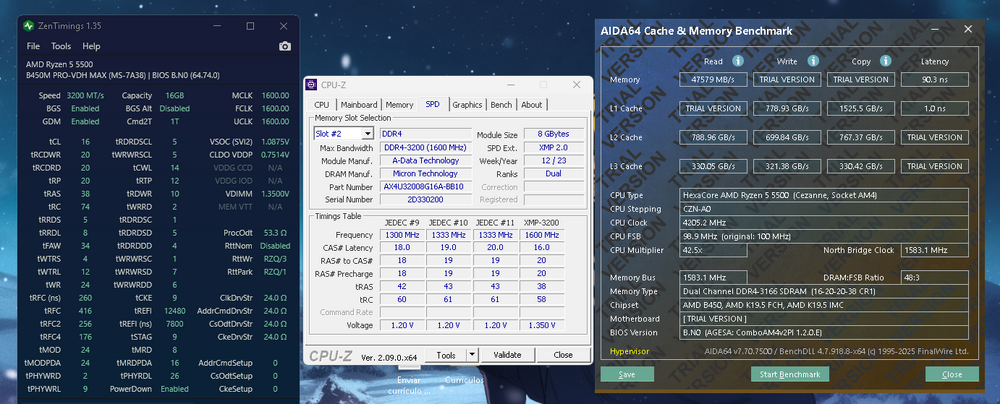Viewport: 1000px width, 404px height.
Task: Click the CPU-Z logo icon in title bar
Action: pyautogui.click(x=314, y=86)
